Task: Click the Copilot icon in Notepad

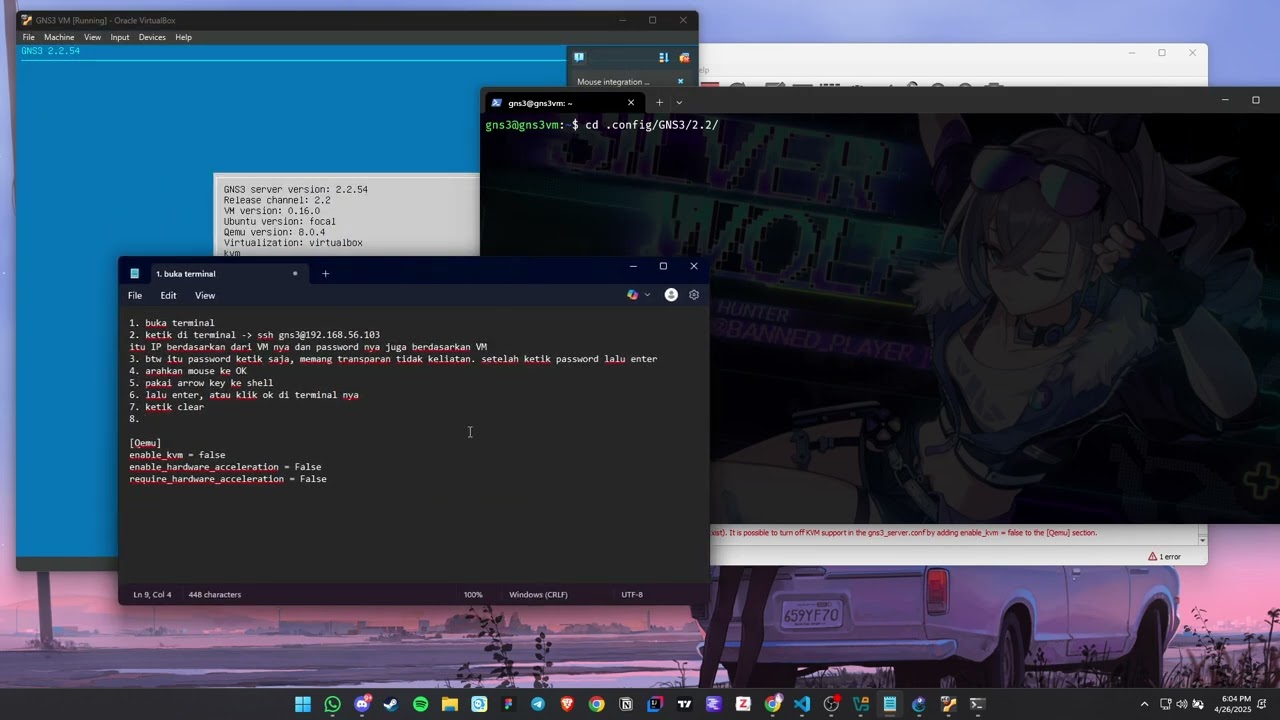Action: 632,295
